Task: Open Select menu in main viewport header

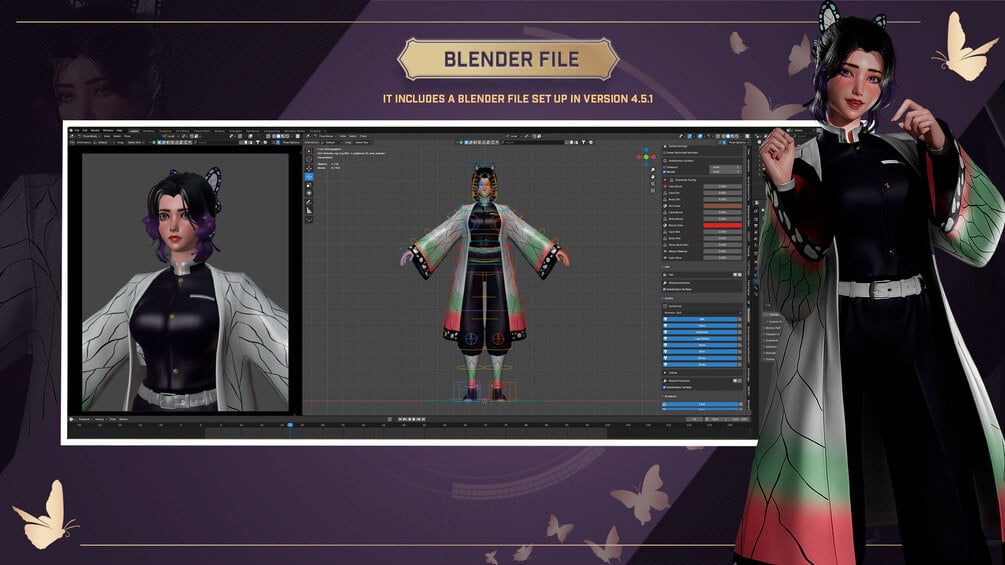Action: [x=353, y=136]
